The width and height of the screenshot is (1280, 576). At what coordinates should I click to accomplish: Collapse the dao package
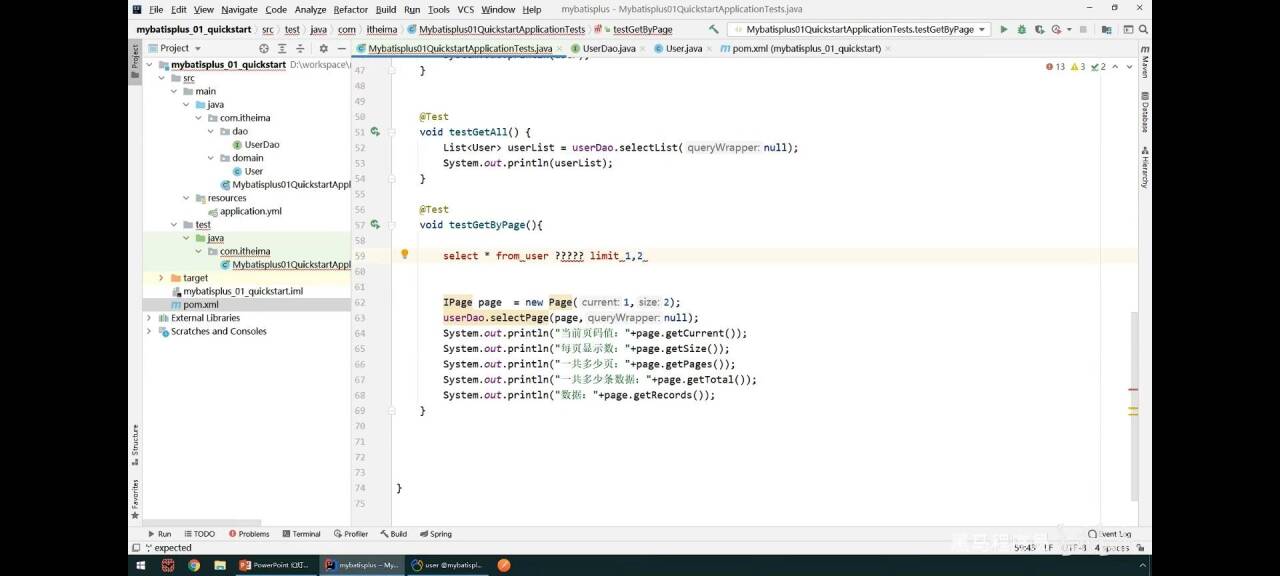(211, 131)
